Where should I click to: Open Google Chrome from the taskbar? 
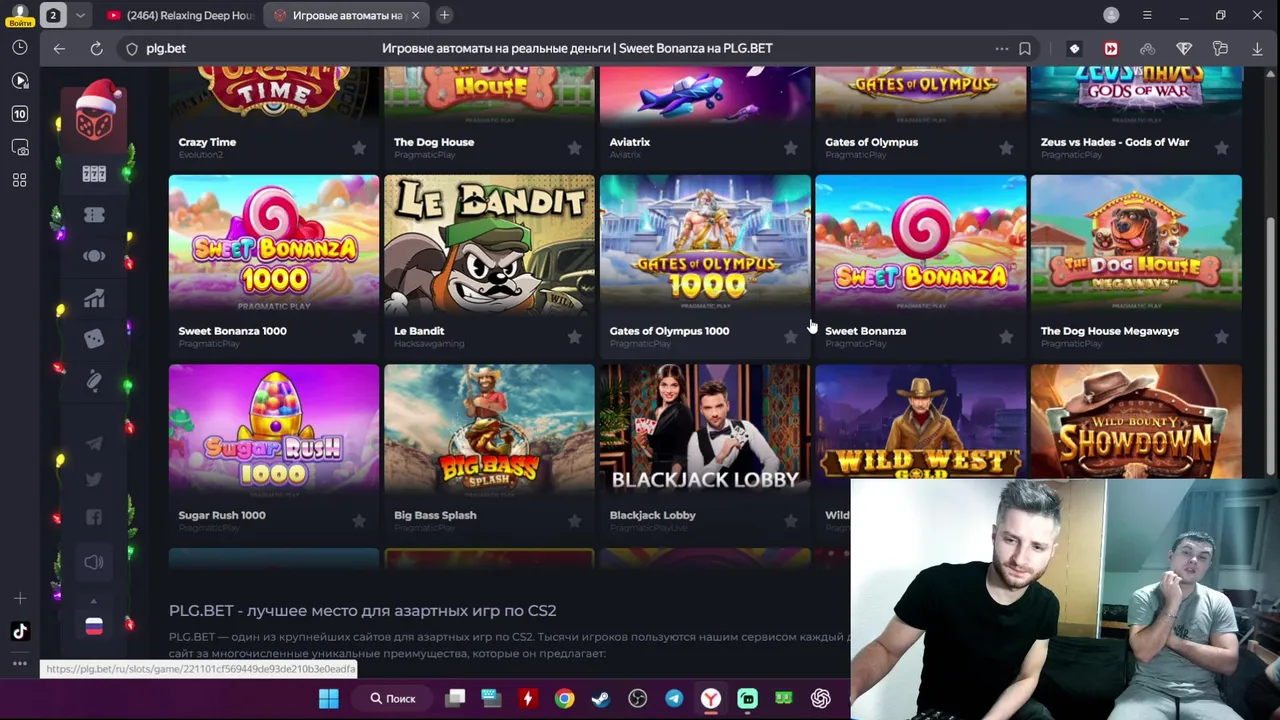point(565,698)
